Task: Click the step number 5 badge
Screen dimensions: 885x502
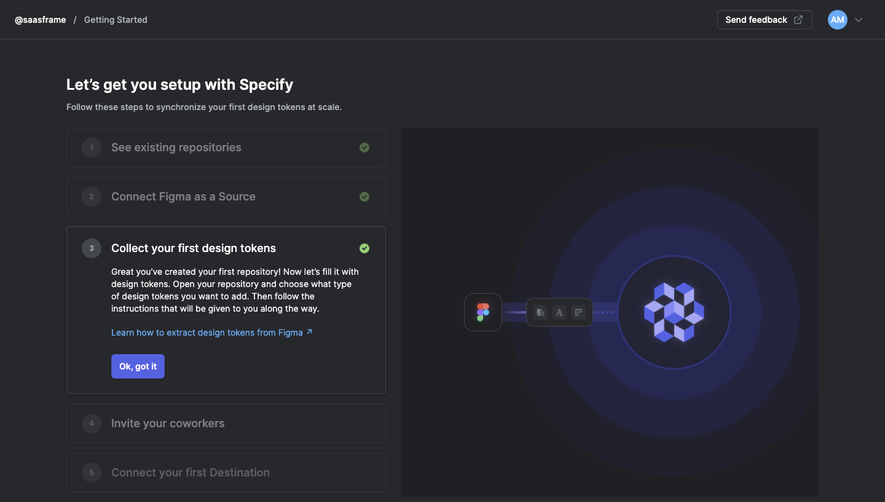Action: (x=91, y=473)
